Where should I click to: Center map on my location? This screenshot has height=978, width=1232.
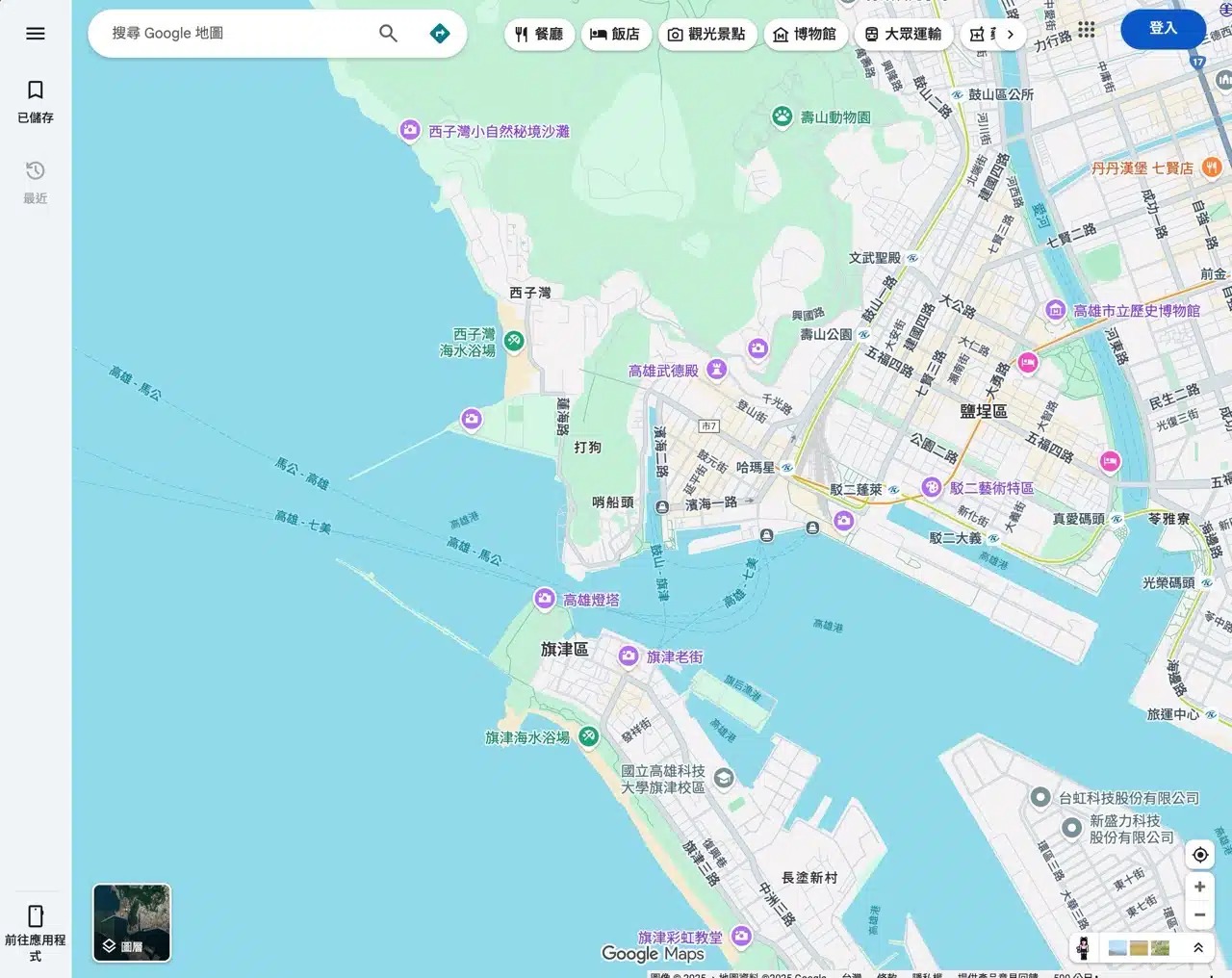click(1199, 855)
